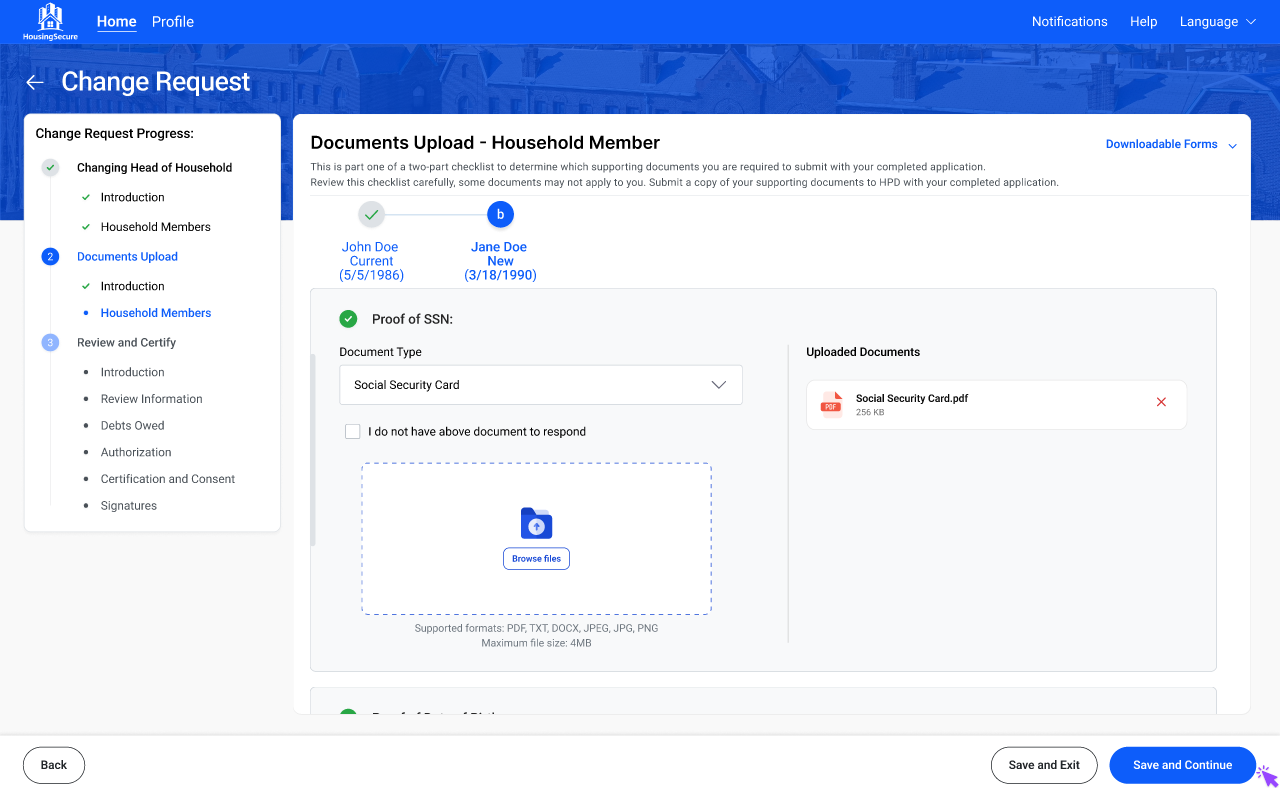Click the Save and Exit button
1280x793 pixels.
[1044, 765]
